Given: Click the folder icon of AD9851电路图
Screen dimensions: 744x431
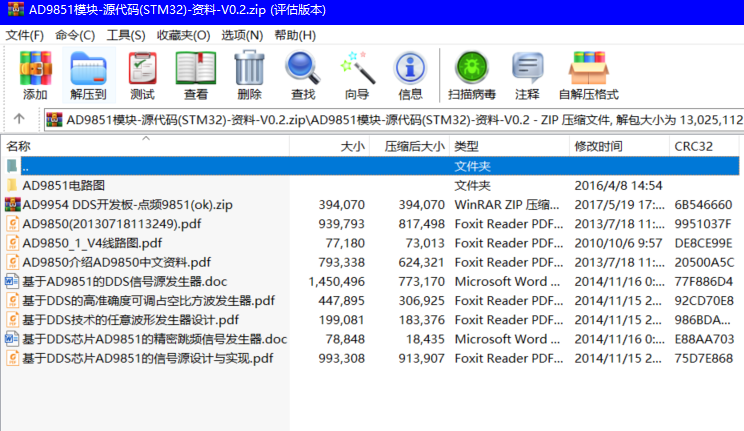Looking at the screenshot, I should coord(12,185).
